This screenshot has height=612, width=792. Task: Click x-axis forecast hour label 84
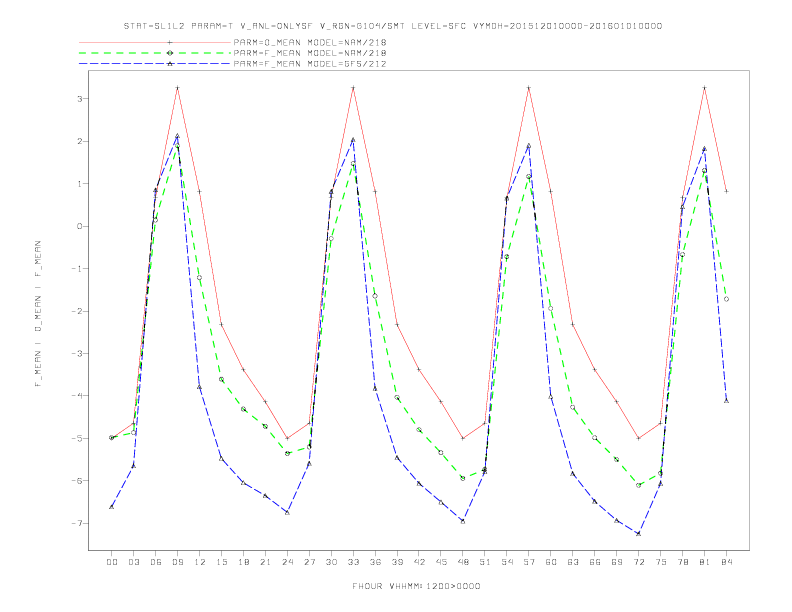(727, 562)
